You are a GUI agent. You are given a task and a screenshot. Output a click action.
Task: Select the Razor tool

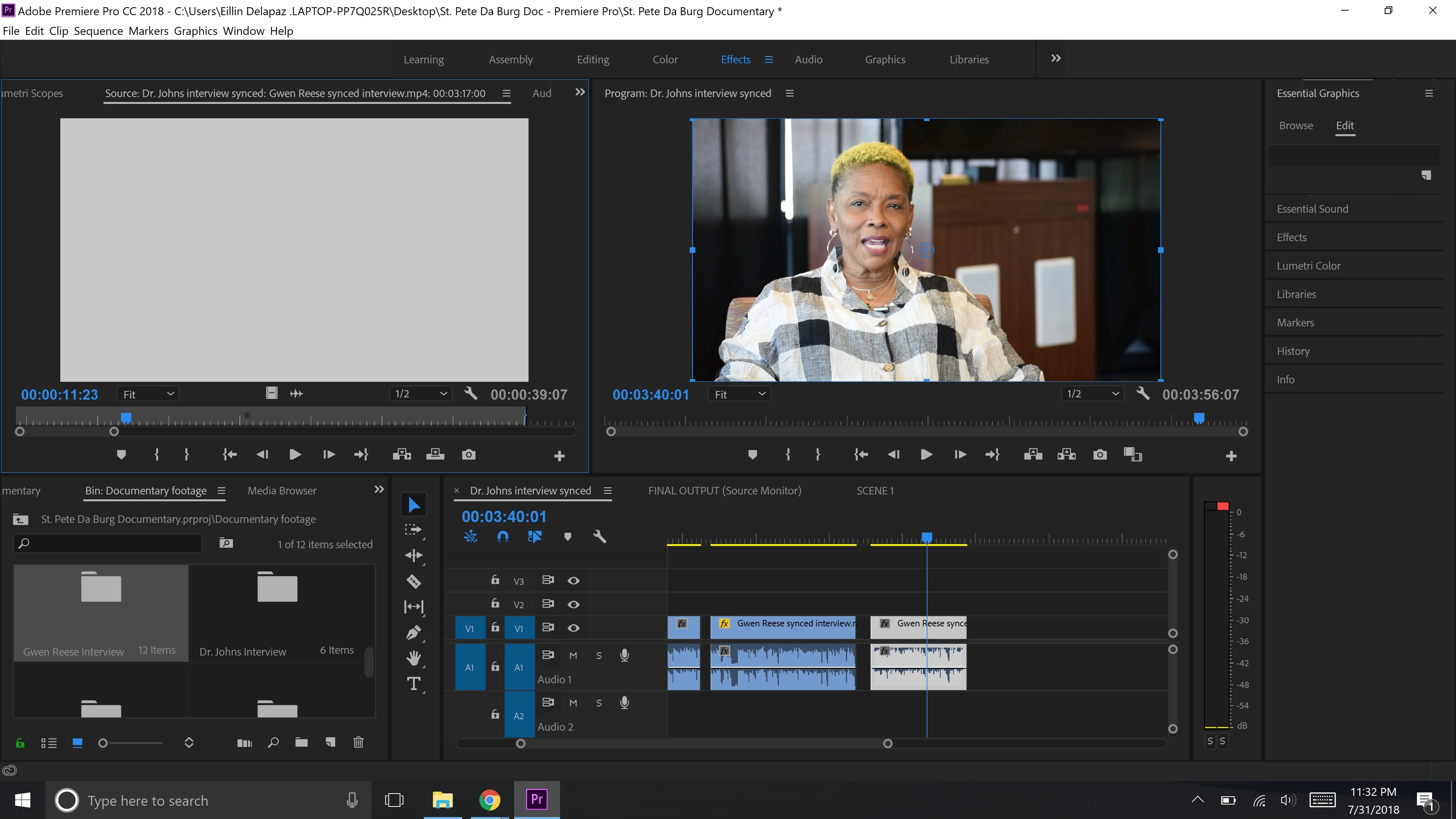coord(414,581)
